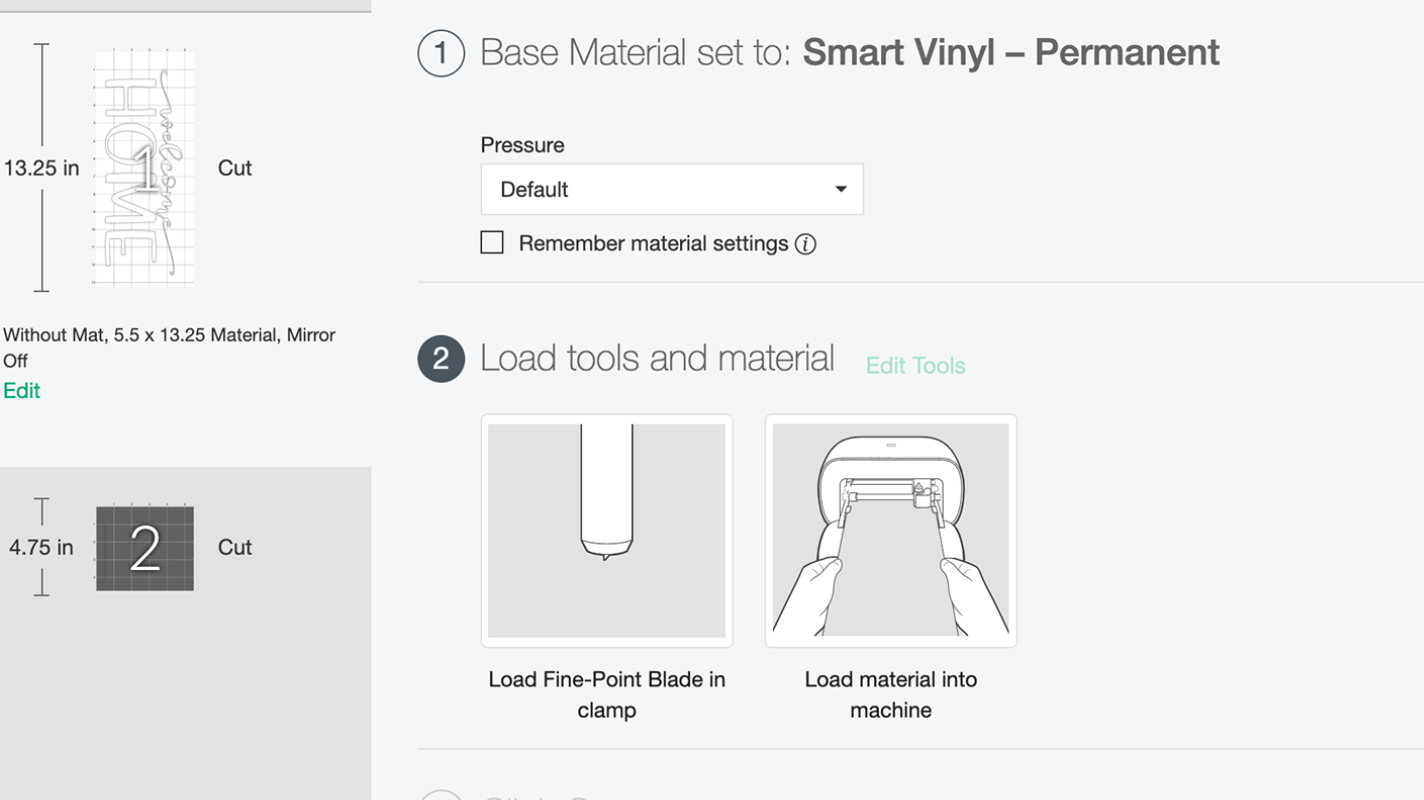Click the step 2 Load tools circle icon
Screen dimensions: 1424x800
pos(438,358)
